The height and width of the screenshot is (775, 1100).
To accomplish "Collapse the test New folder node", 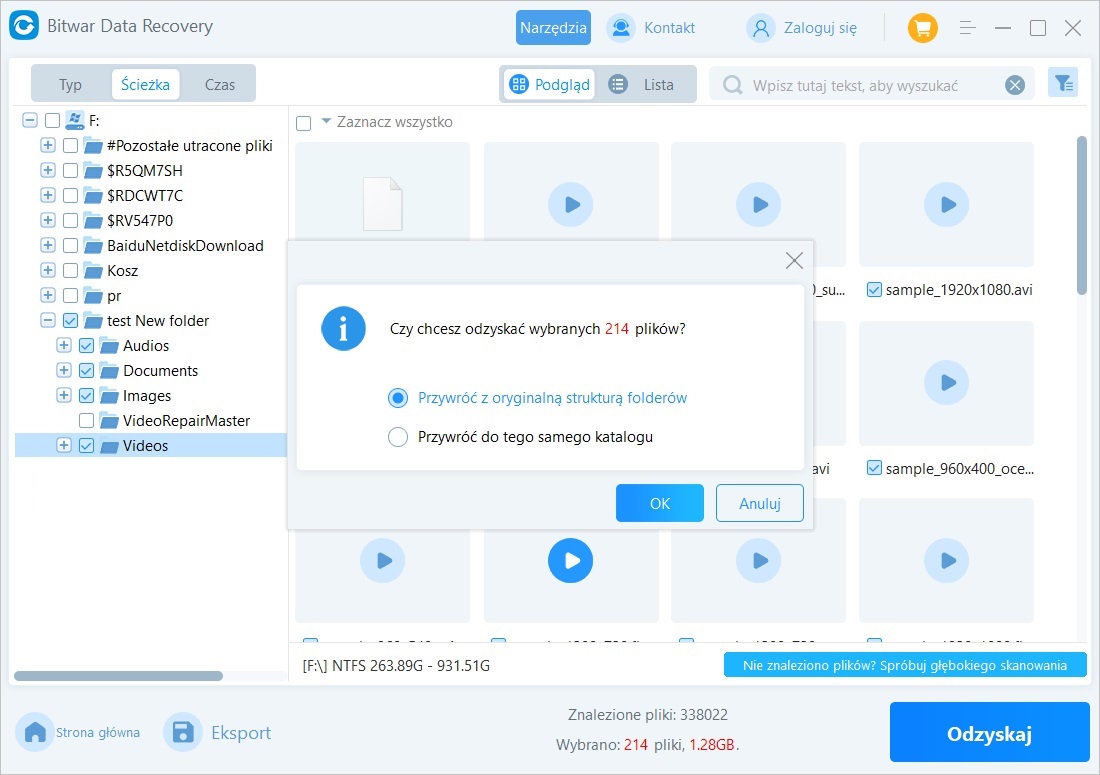I will [48, 321].
